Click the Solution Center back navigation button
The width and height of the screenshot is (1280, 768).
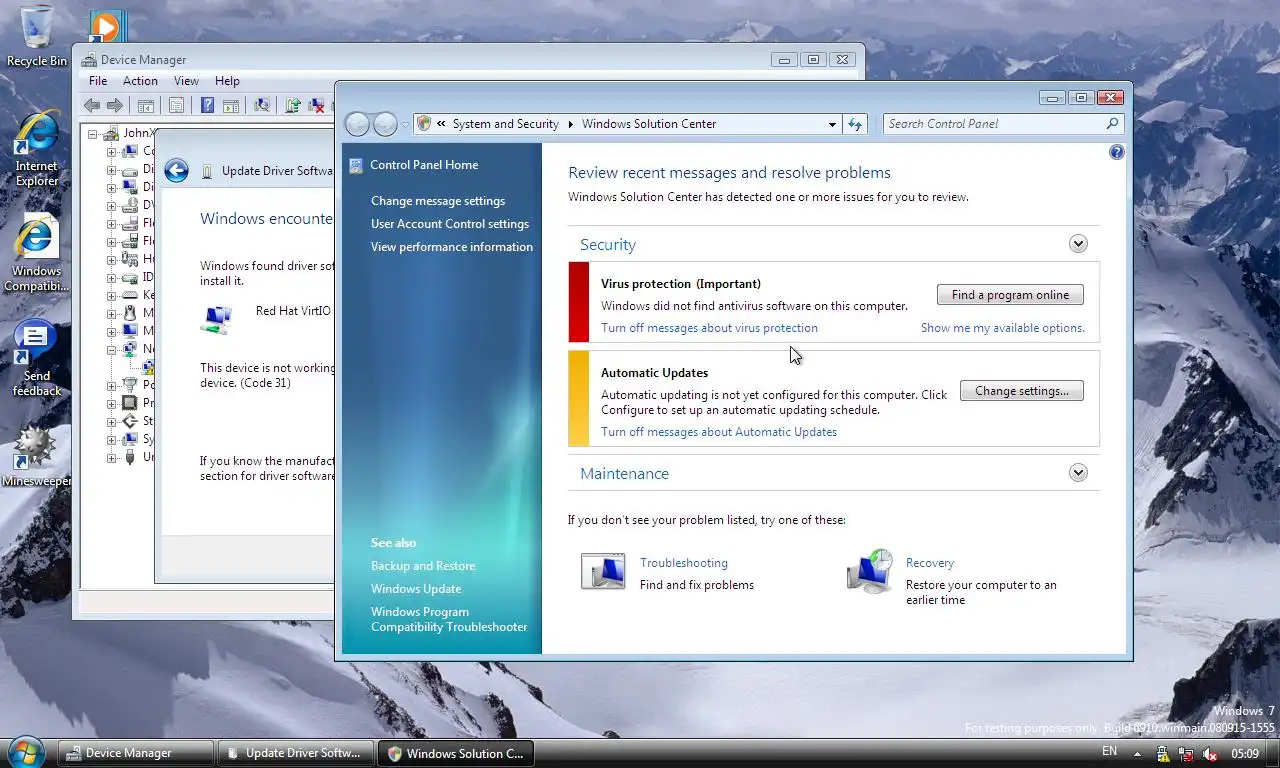pos(357,124)
